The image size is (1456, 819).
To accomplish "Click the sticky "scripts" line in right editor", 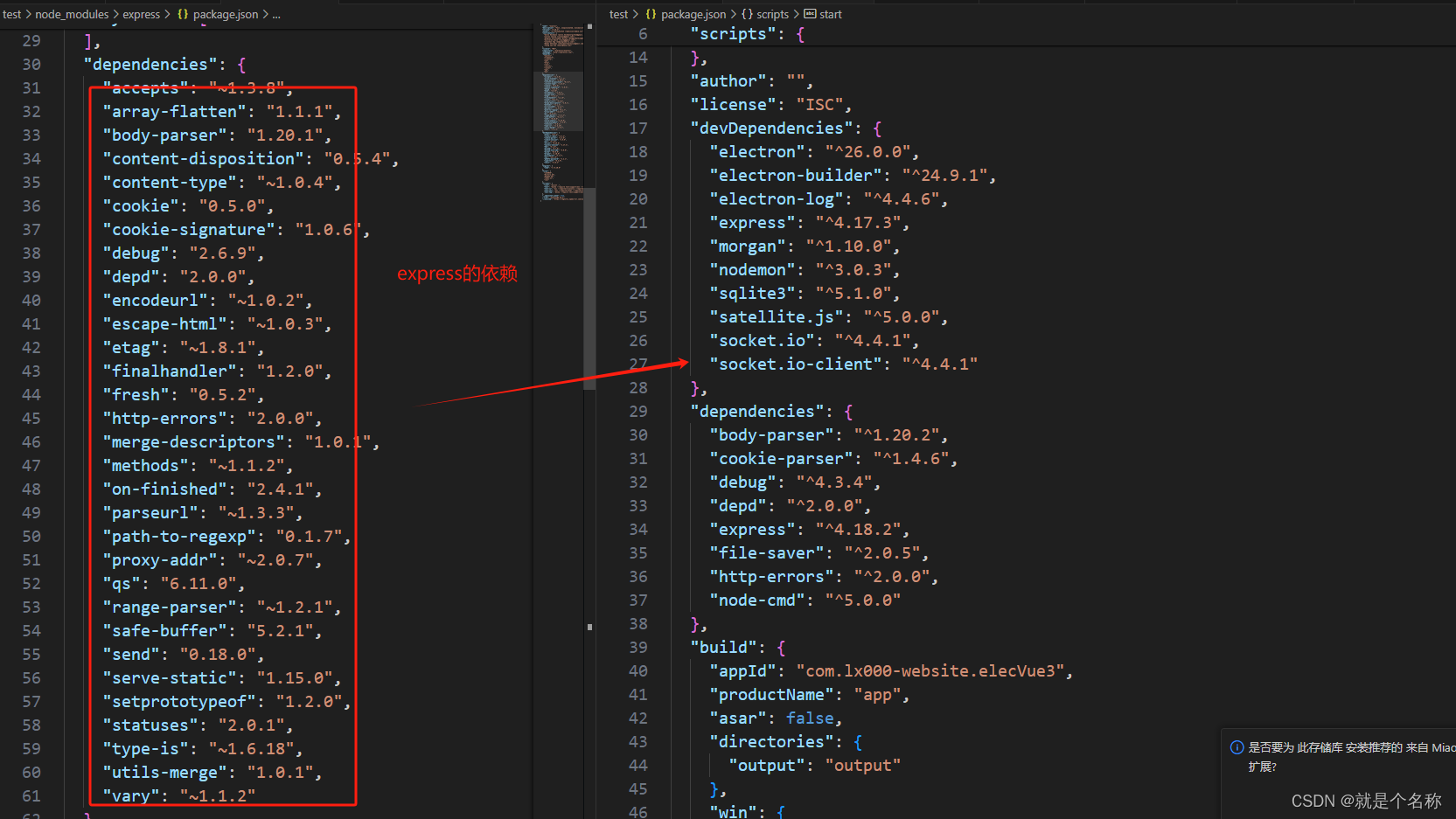I will click(x=748, y=34).
